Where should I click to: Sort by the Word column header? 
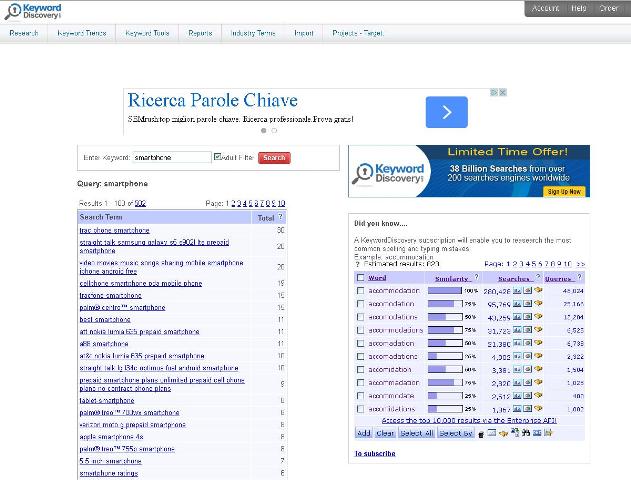click(377, 278)
